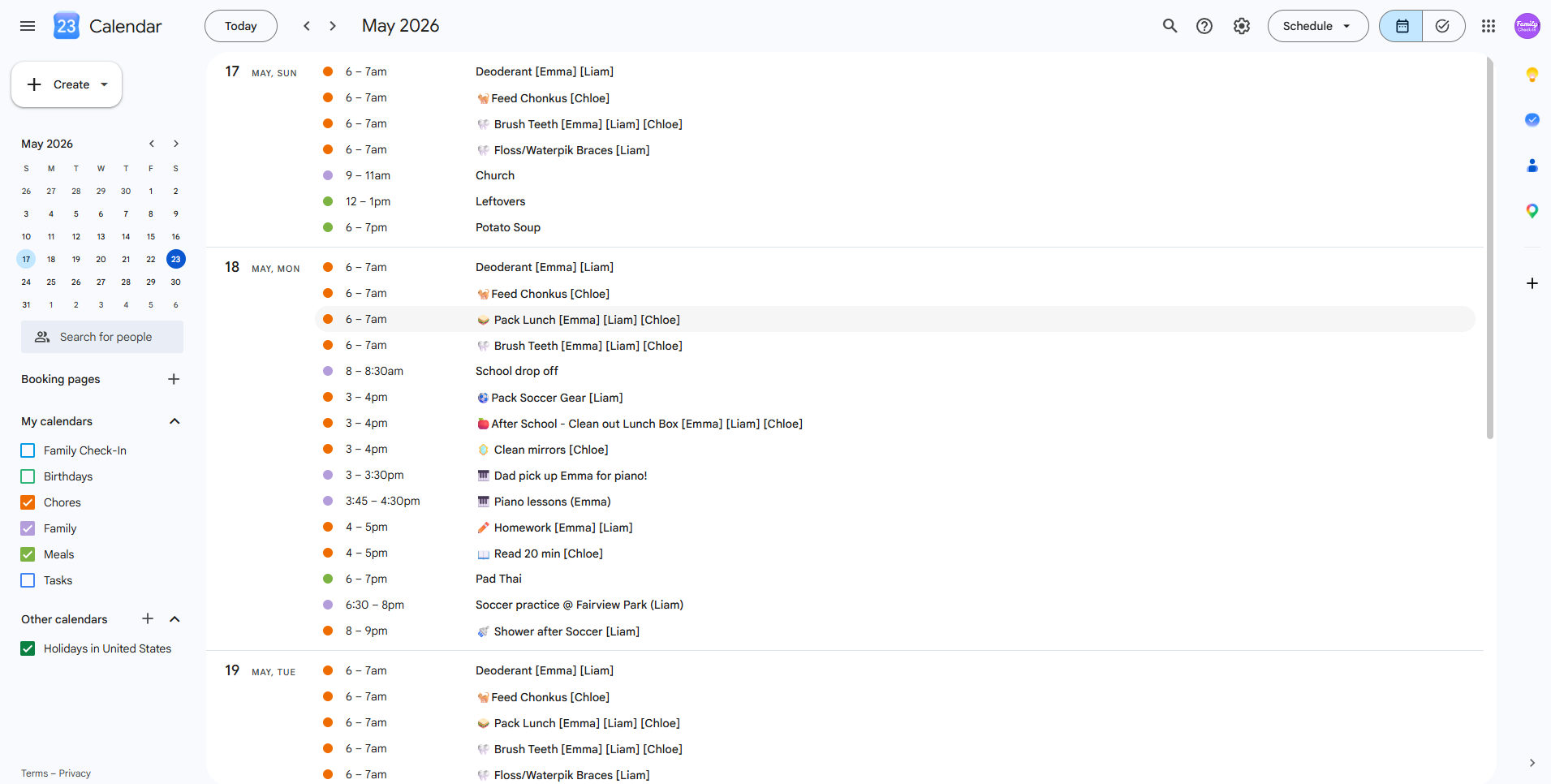Switch to Calendar view icon

pos(1402,26)
